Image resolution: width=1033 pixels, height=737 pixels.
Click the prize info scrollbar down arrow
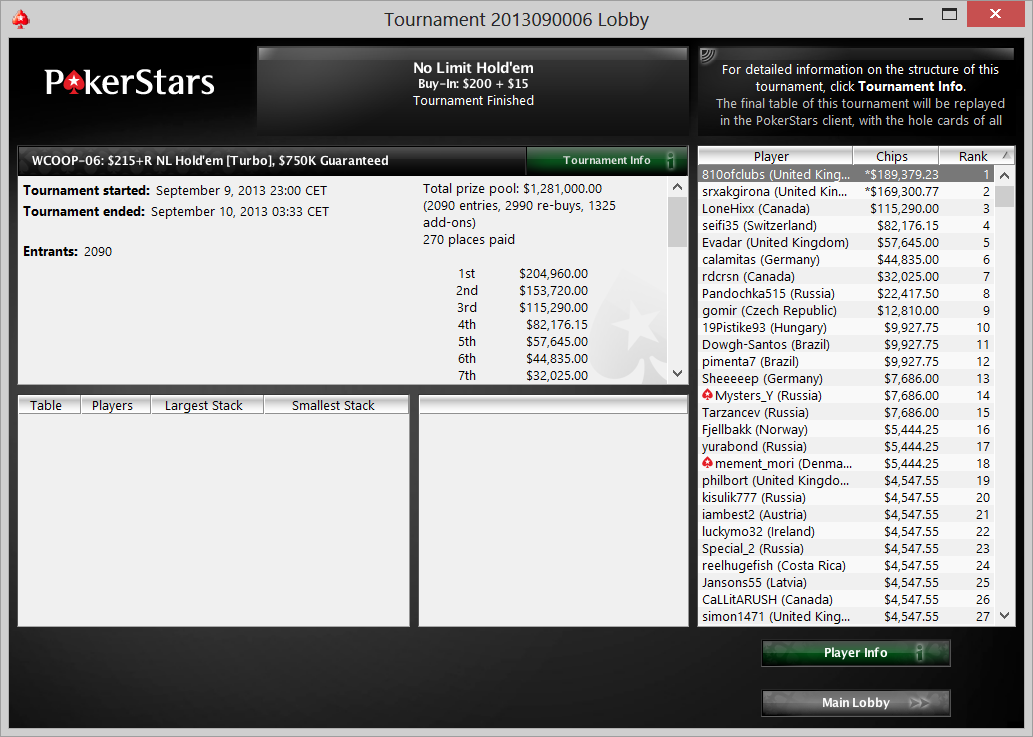click(x=678, y=373)
